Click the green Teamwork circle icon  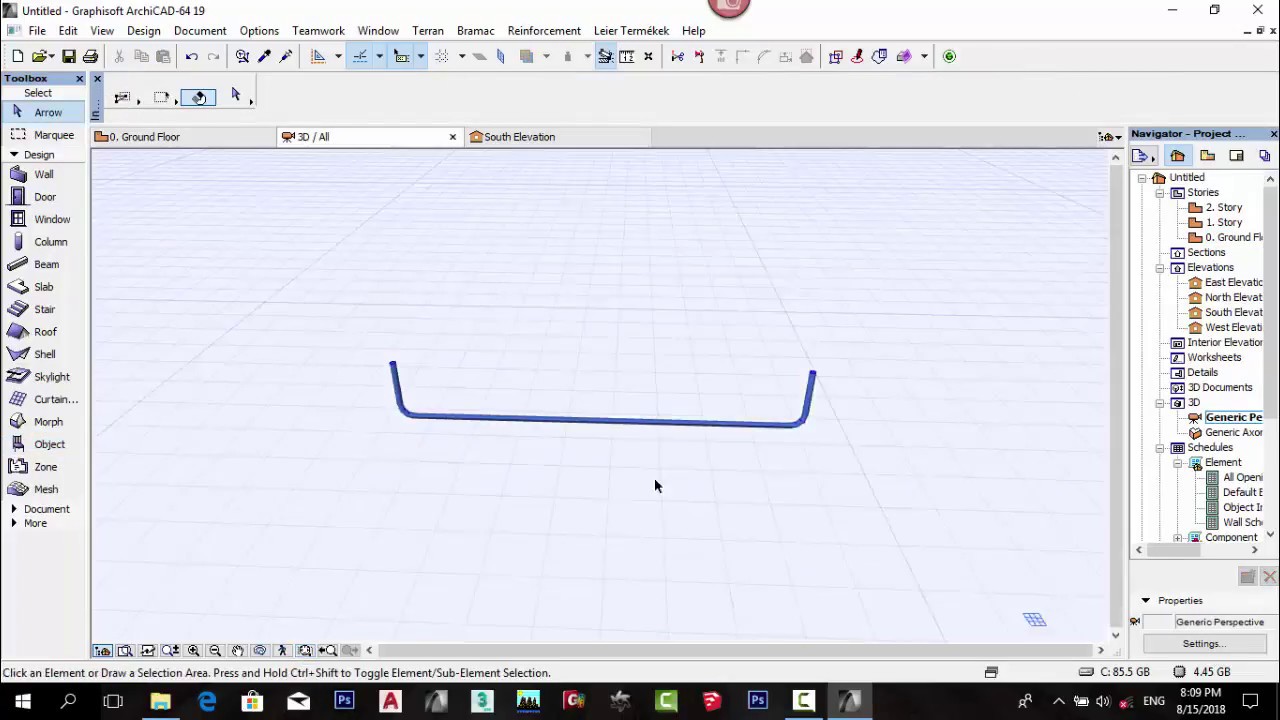click(949, 56)
